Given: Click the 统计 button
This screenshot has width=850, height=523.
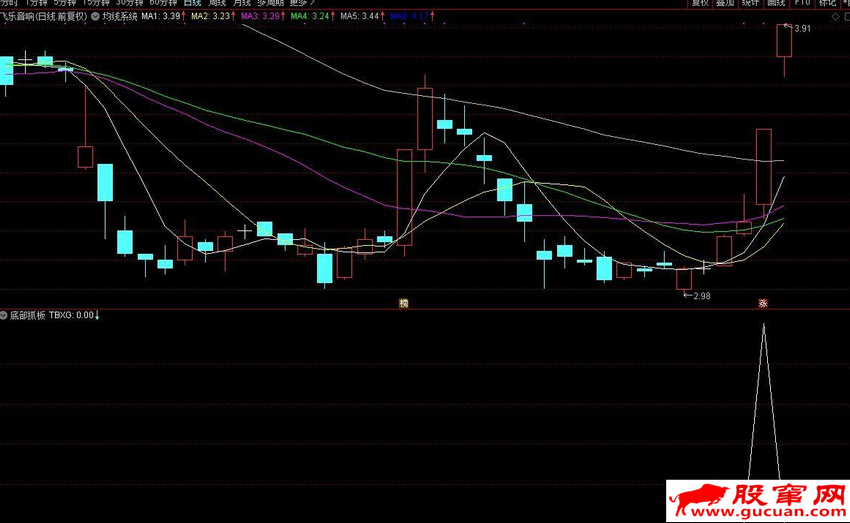Looking at the screenshot, I should [750, 3].
